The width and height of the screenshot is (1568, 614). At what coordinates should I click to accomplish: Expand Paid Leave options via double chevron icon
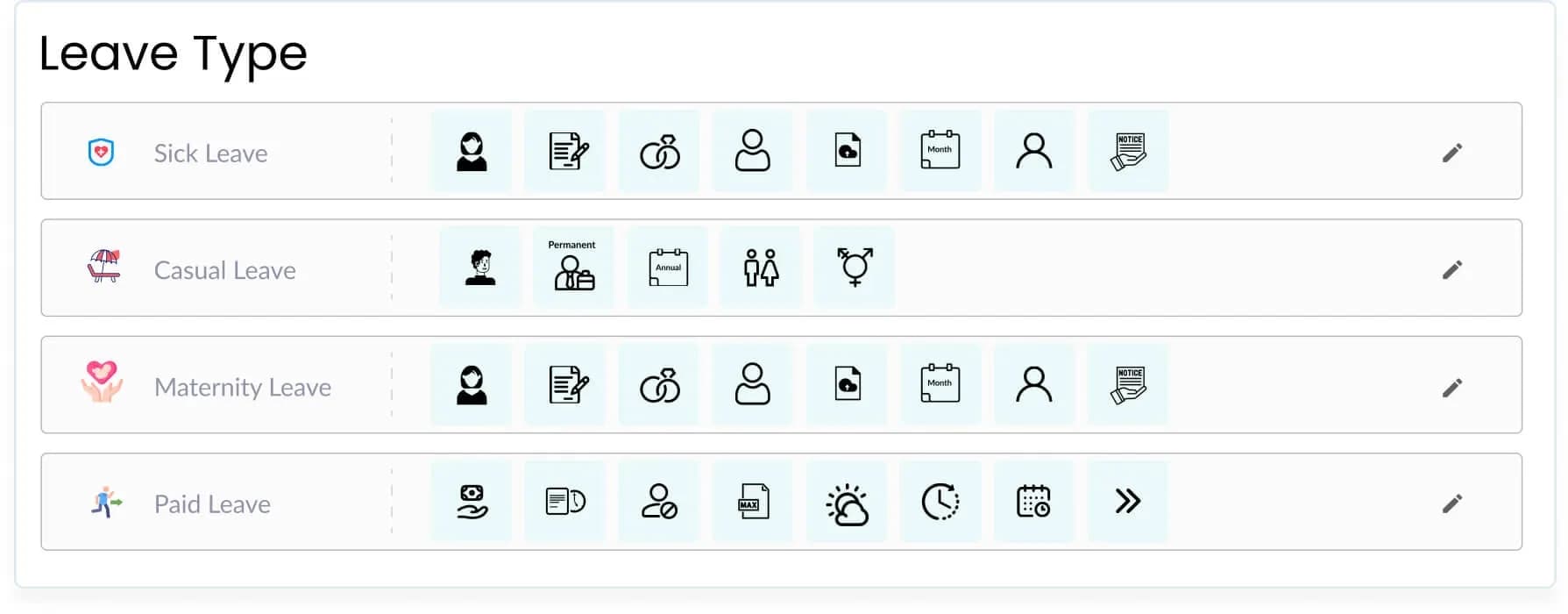[x=1127, y=501]
